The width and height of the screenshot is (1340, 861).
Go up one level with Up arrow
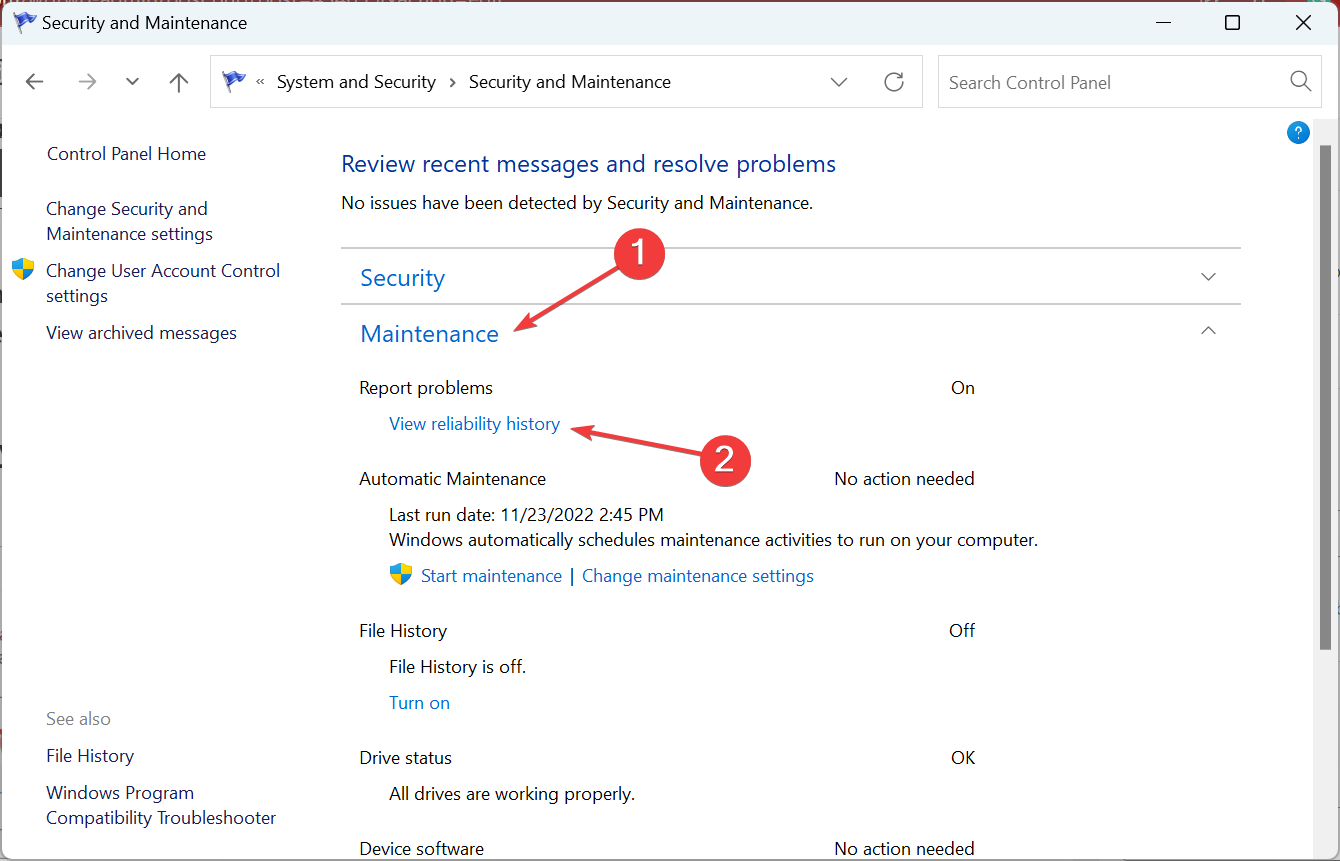[x=179, y=82]
